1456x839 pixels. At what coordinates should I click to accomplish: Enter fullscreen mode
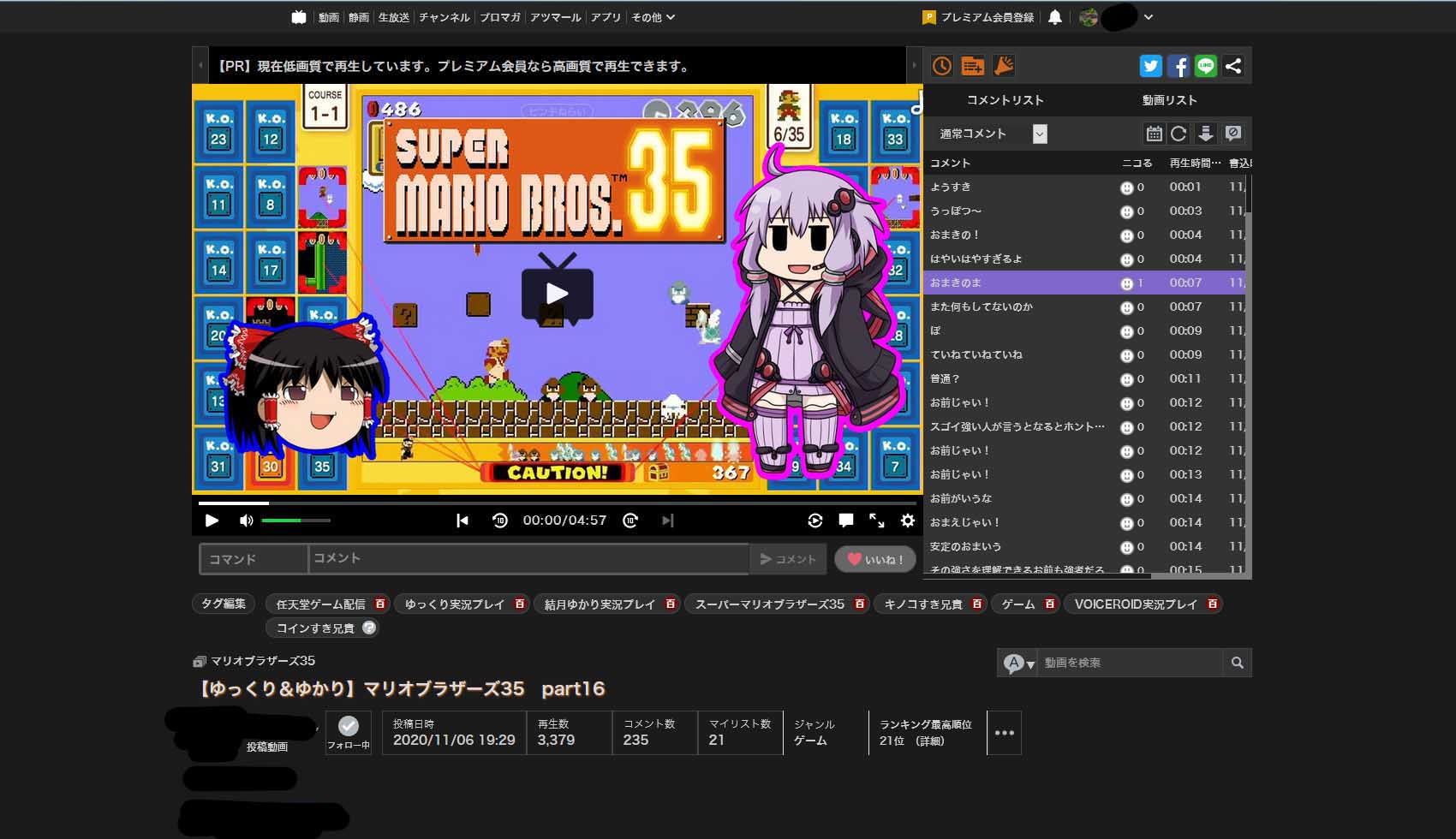[877, 521]
